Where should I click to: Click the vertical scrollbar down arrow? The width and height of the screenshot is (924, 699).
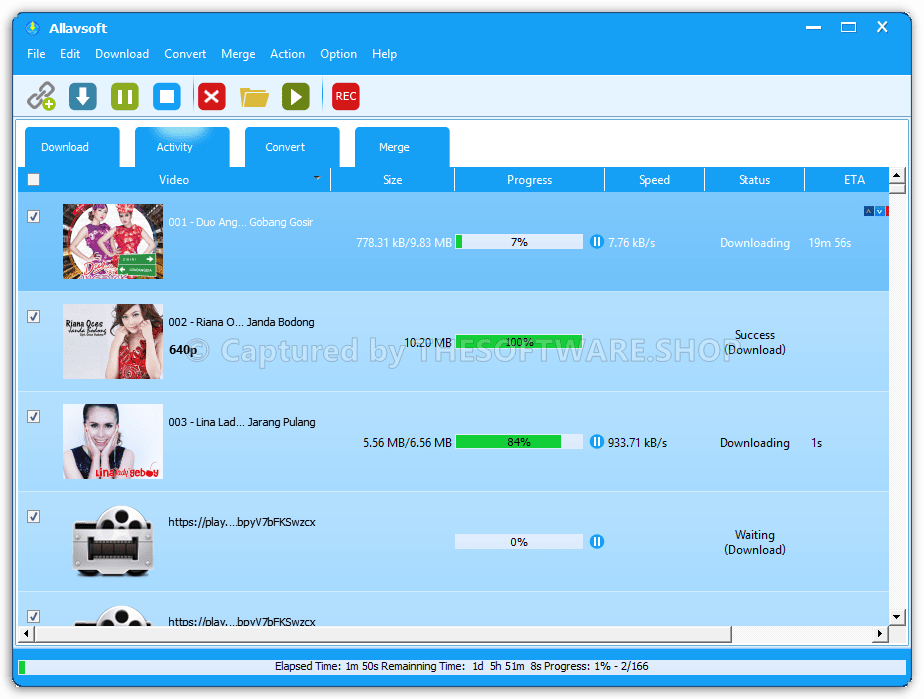pyautogui.click(x=896, y=617)
